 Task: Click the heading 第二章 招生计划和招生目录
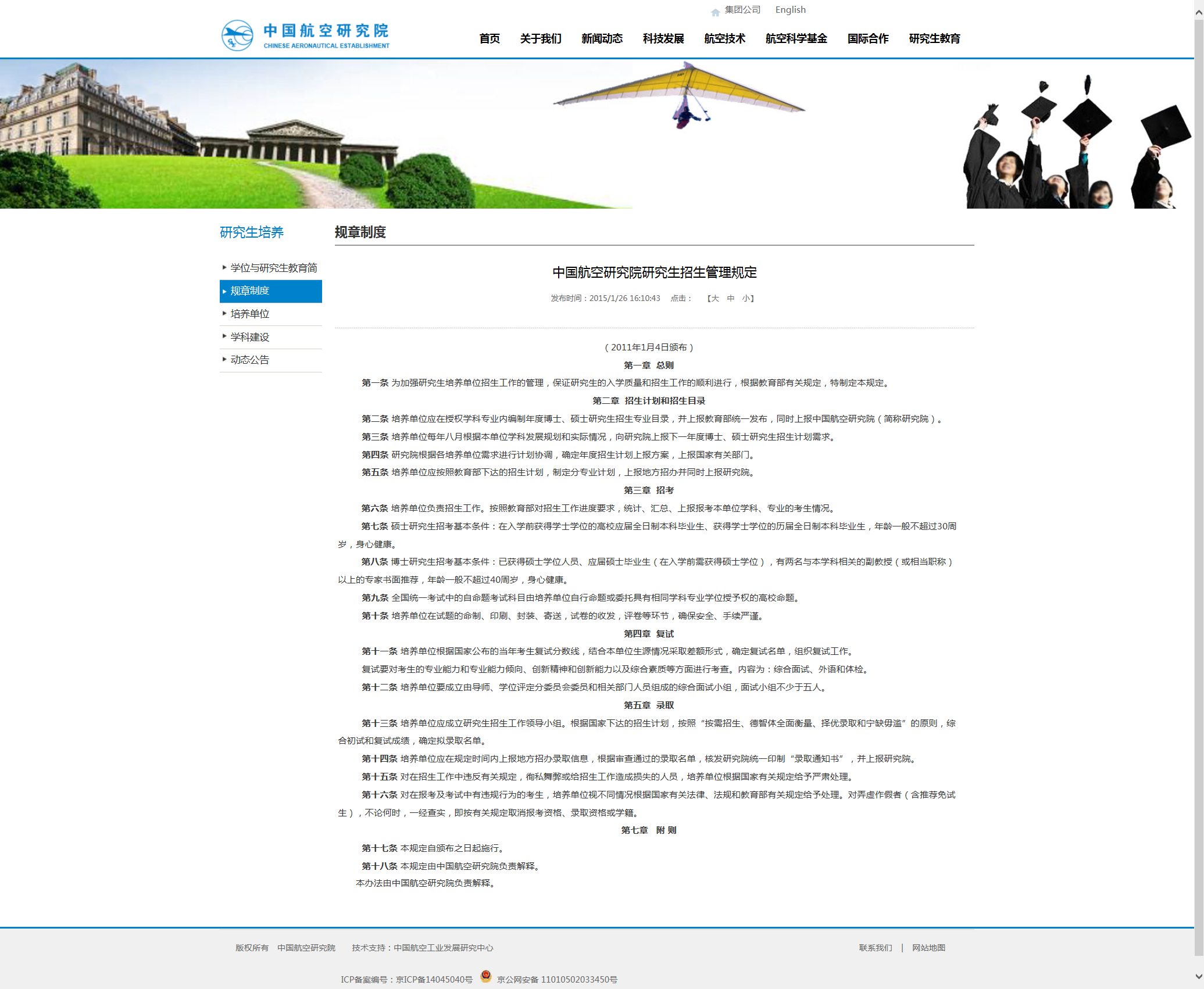click(649, 401)
